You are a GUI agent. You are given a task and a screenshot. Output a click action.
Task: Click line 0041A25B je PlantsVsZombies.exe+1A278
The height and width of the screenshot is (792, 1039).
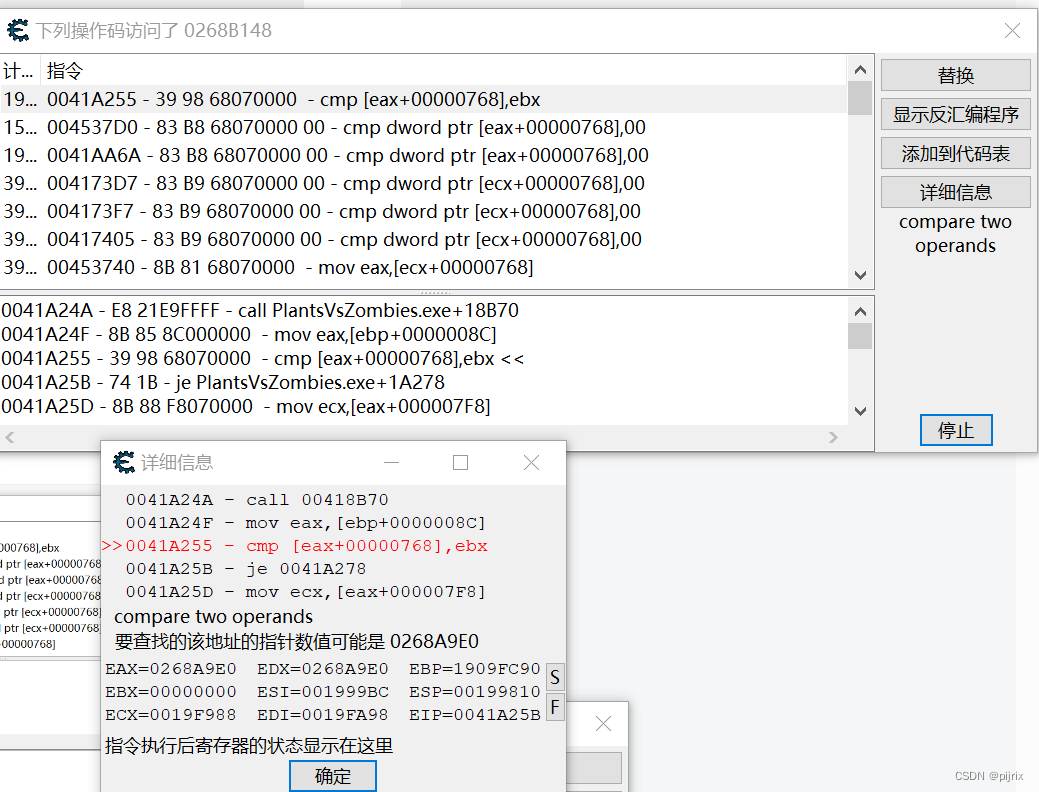pos(223,382)
